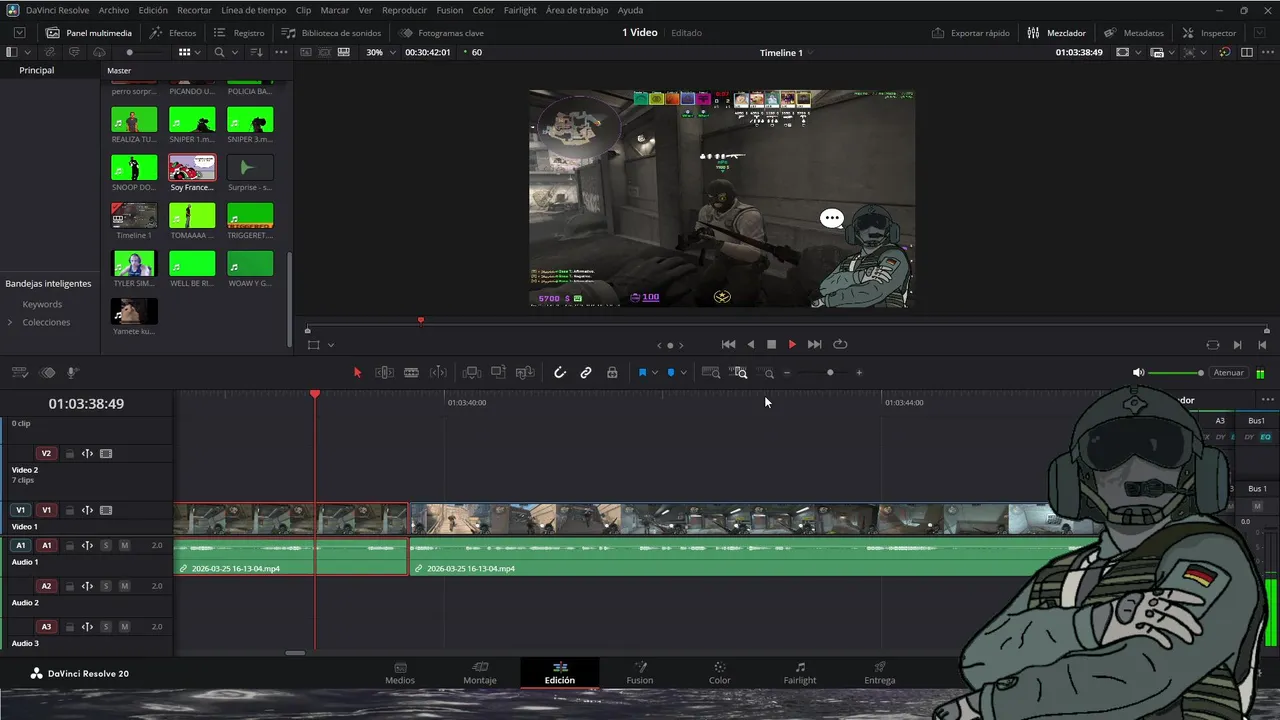Lock the Video 2 track

click(70, 454)
